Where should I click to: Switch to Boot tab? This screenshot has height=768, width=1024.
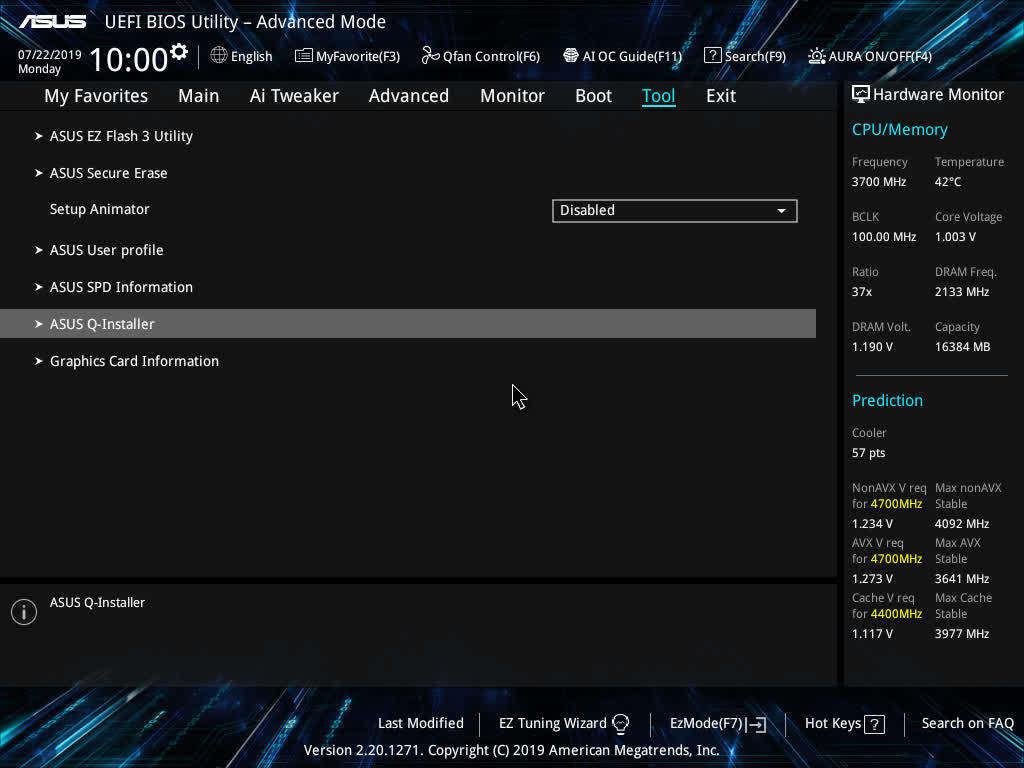[593, 96]
